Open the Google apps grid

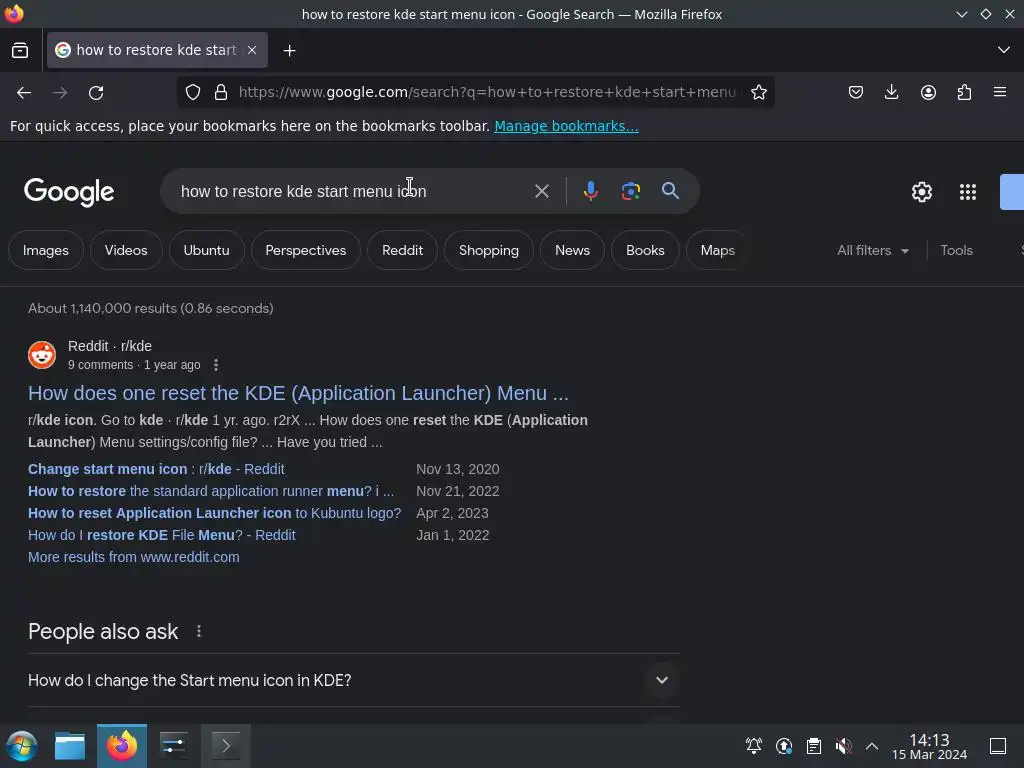968,192
